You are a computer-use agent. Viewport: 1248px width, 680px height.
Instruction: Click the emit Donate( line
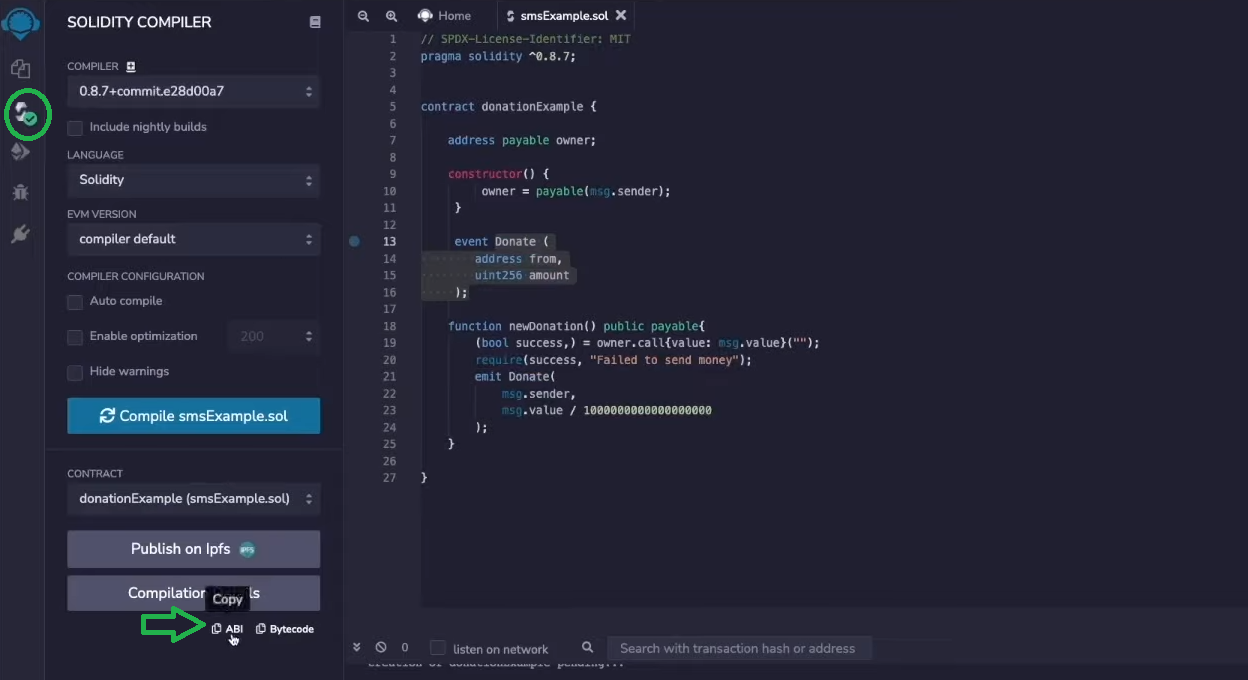coord(514,377)
